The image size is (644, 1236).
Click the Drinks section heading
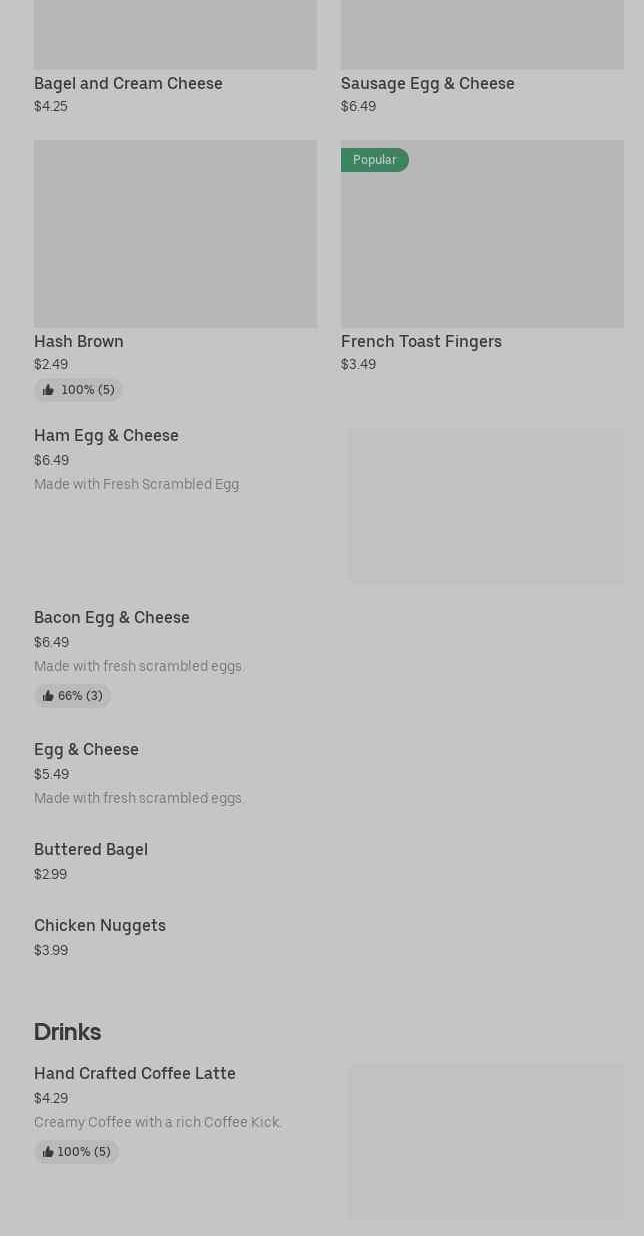(x=67, y=1031)
